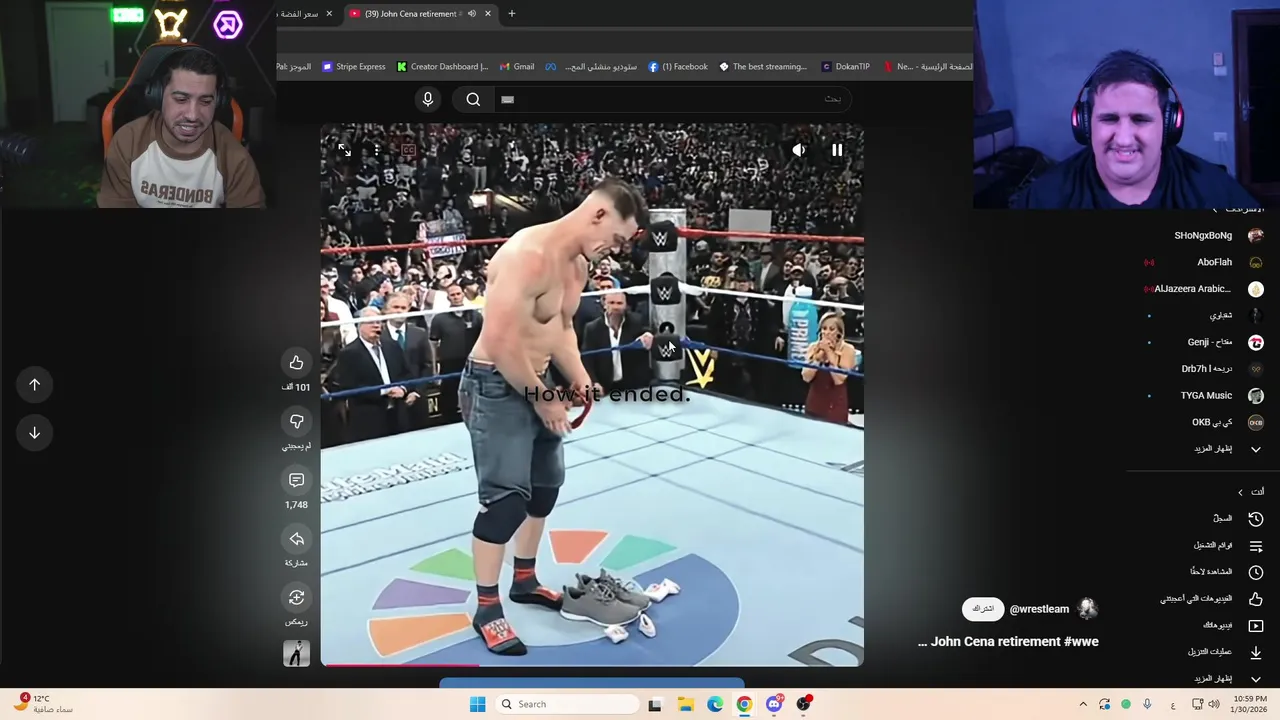The image size is (1280, 720).
Task: Open The best streaming bookmark
Action: 763,67
